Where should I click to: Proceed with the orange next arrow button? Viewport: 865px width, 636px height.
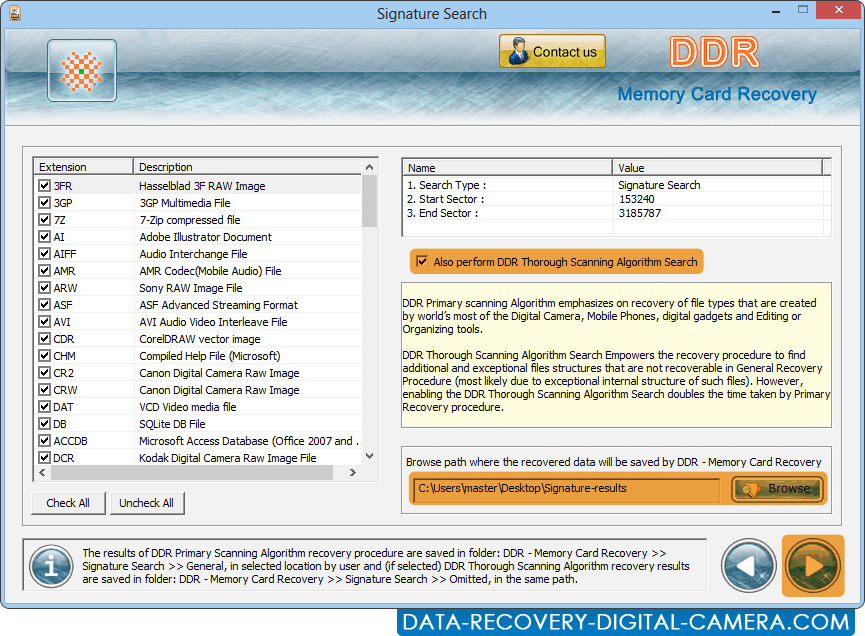813,566
